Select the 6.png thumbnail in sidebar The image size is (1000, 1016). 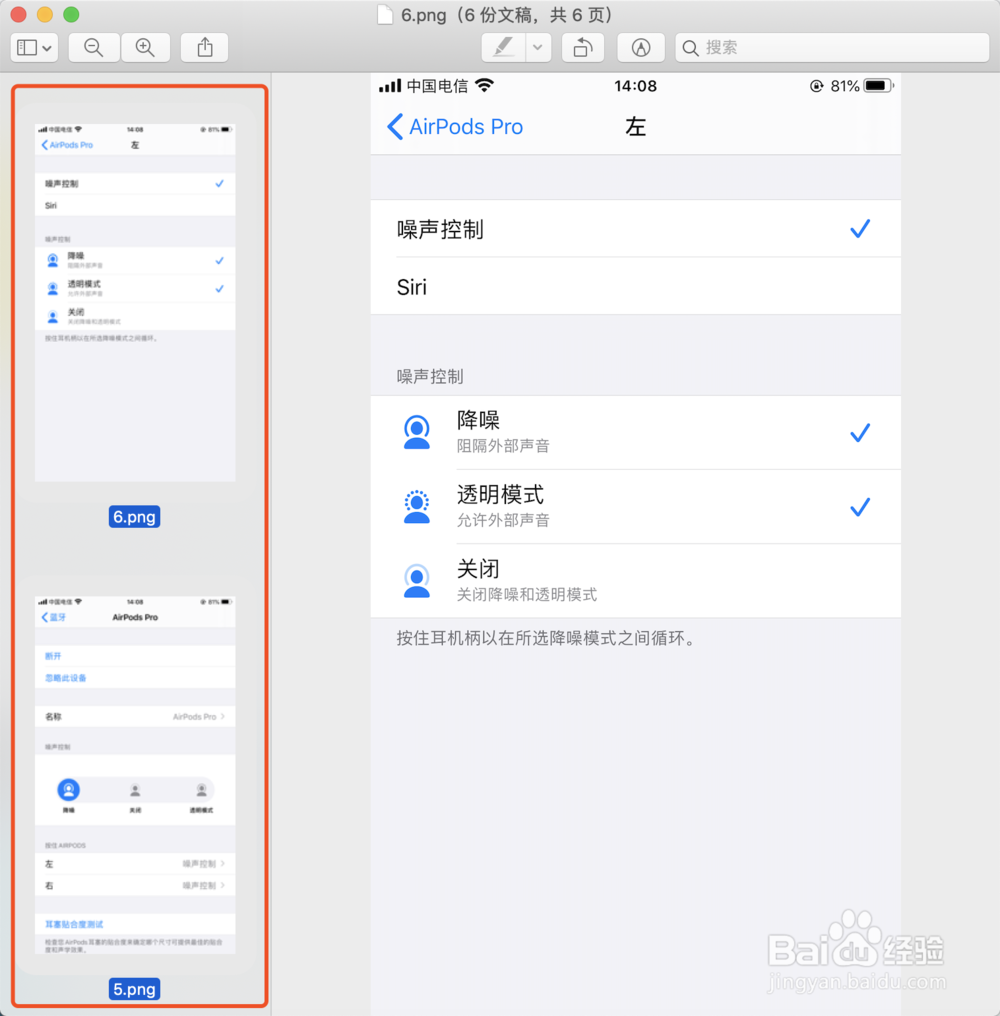click(135, 303)
